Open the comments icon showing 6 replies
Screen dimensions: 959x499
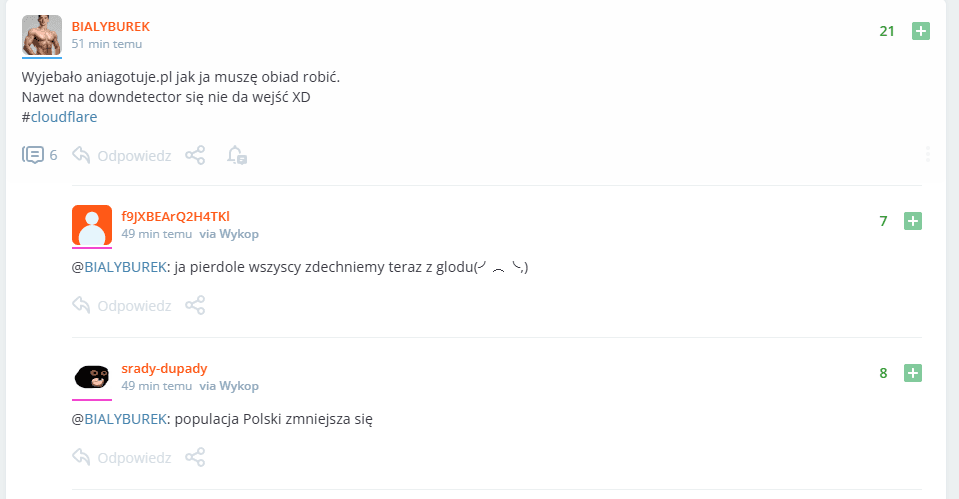39,155
